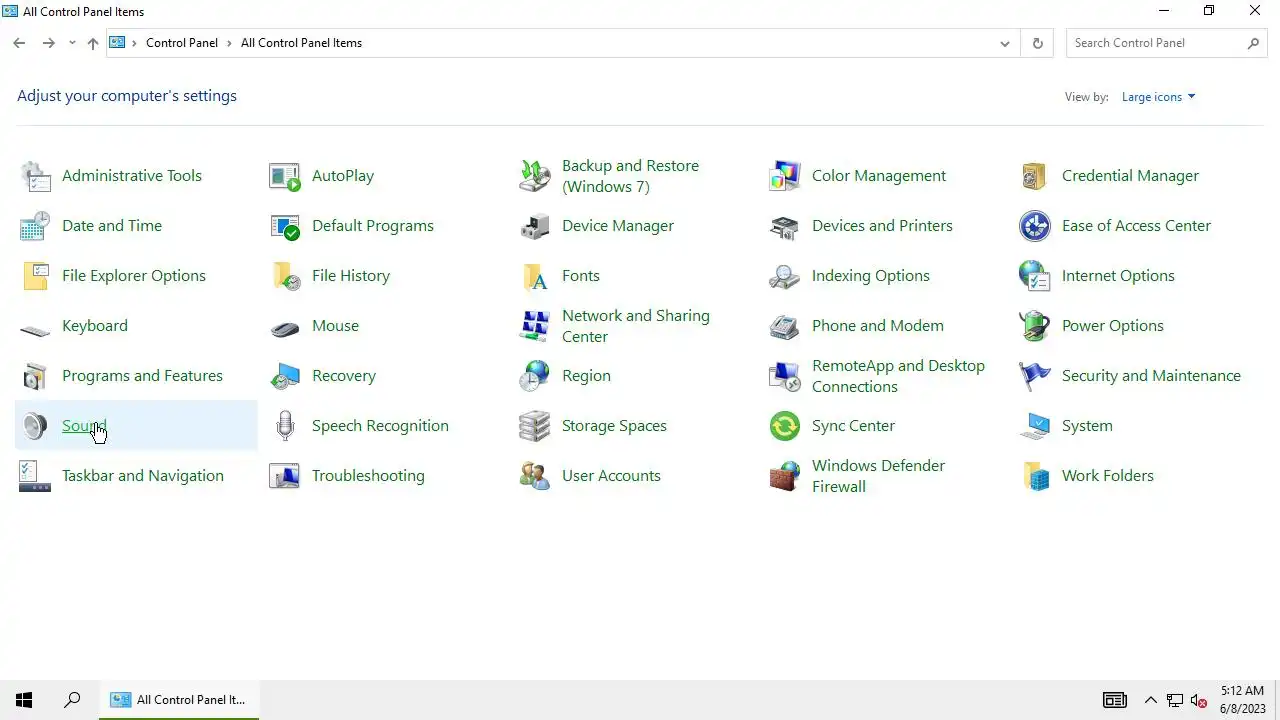The width and height of the screenshot is (1280, 720).
Task: Expand the chevron after Control Panel breadcrumb
Action: pos(229,43)
